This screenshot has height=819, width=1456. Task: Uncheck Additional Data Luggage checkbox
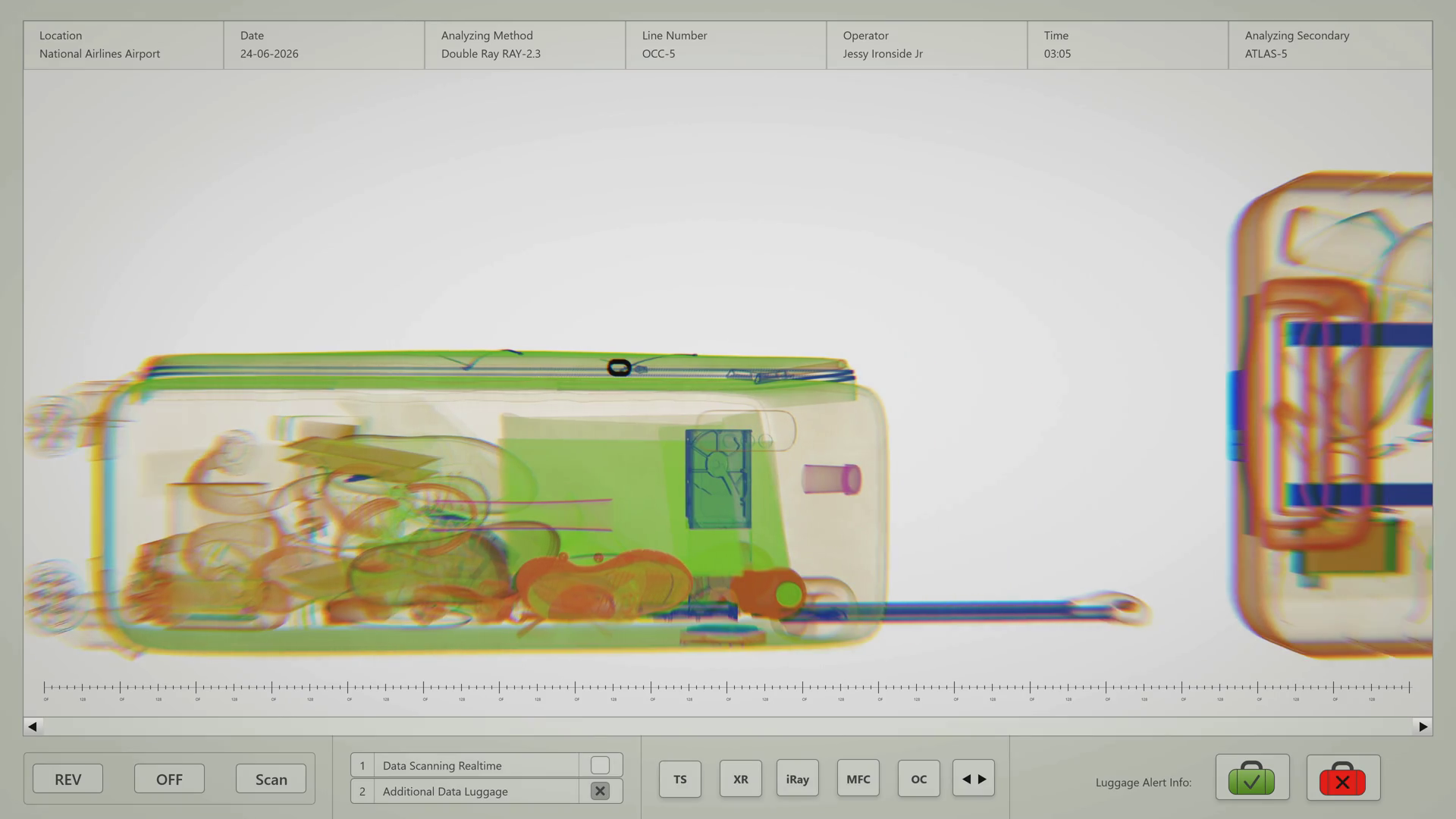[x=600, y=791]
